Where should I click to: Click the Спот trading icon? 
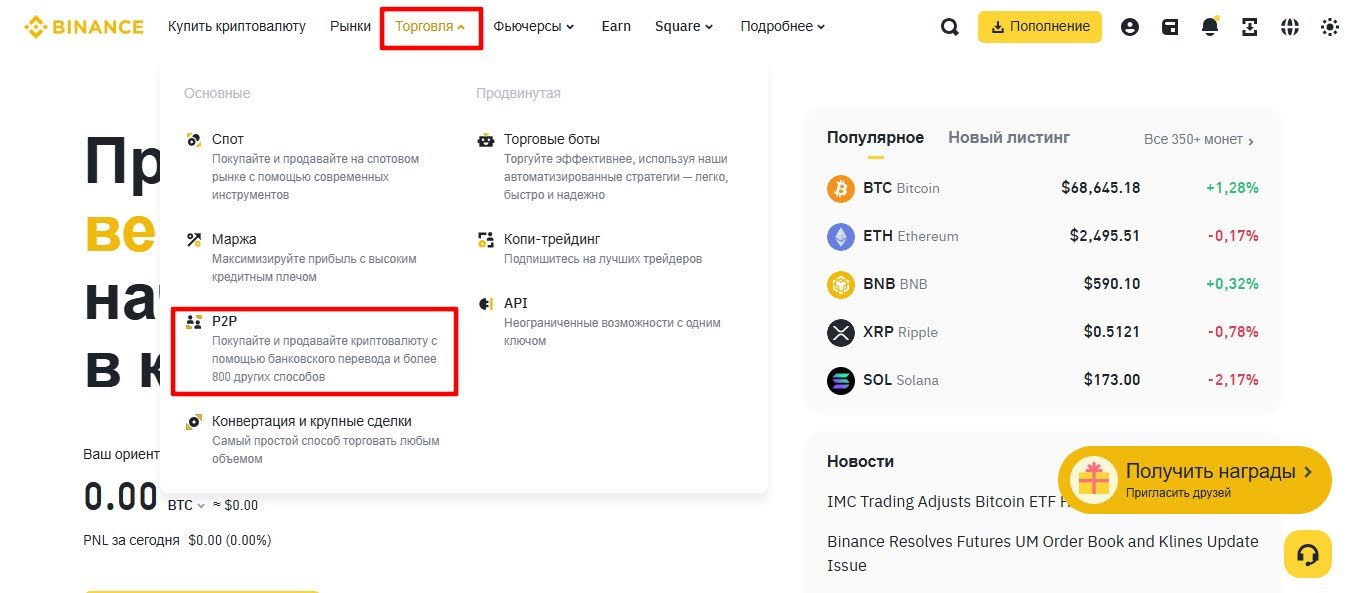193,139
